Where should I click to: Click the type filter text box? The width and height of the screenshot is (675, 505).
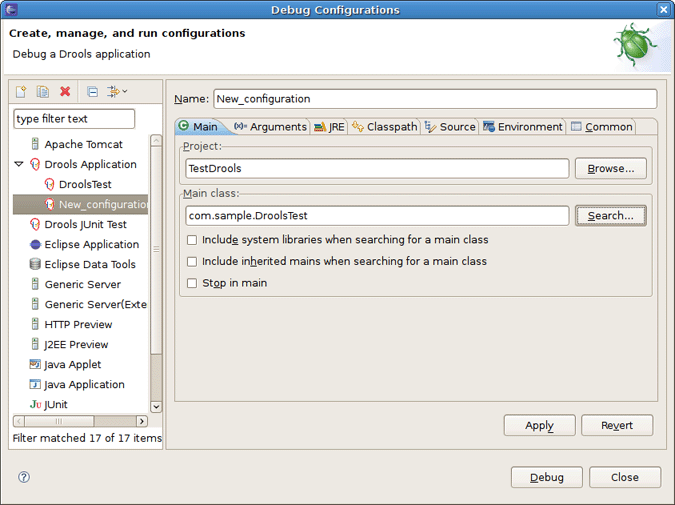pyautogui.click(x=74, y=119)
